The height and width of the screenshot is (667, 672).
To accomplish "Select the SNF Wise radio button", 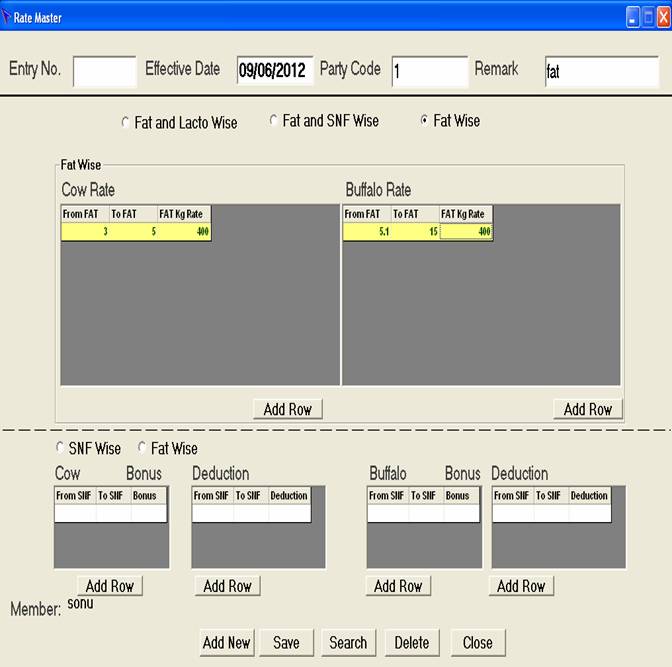I will point(60,449).
